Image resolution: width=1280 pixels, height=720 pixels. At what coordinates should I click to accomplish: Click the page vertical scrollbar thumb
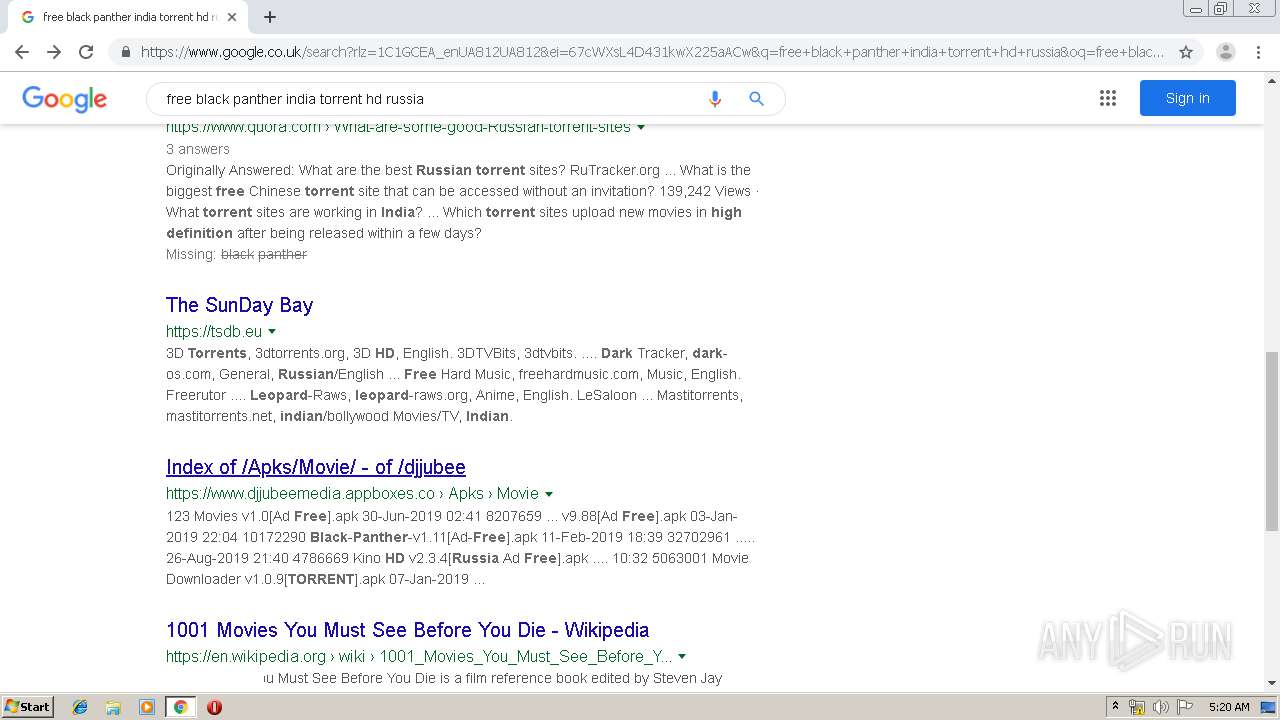[x=1272, y=440]
